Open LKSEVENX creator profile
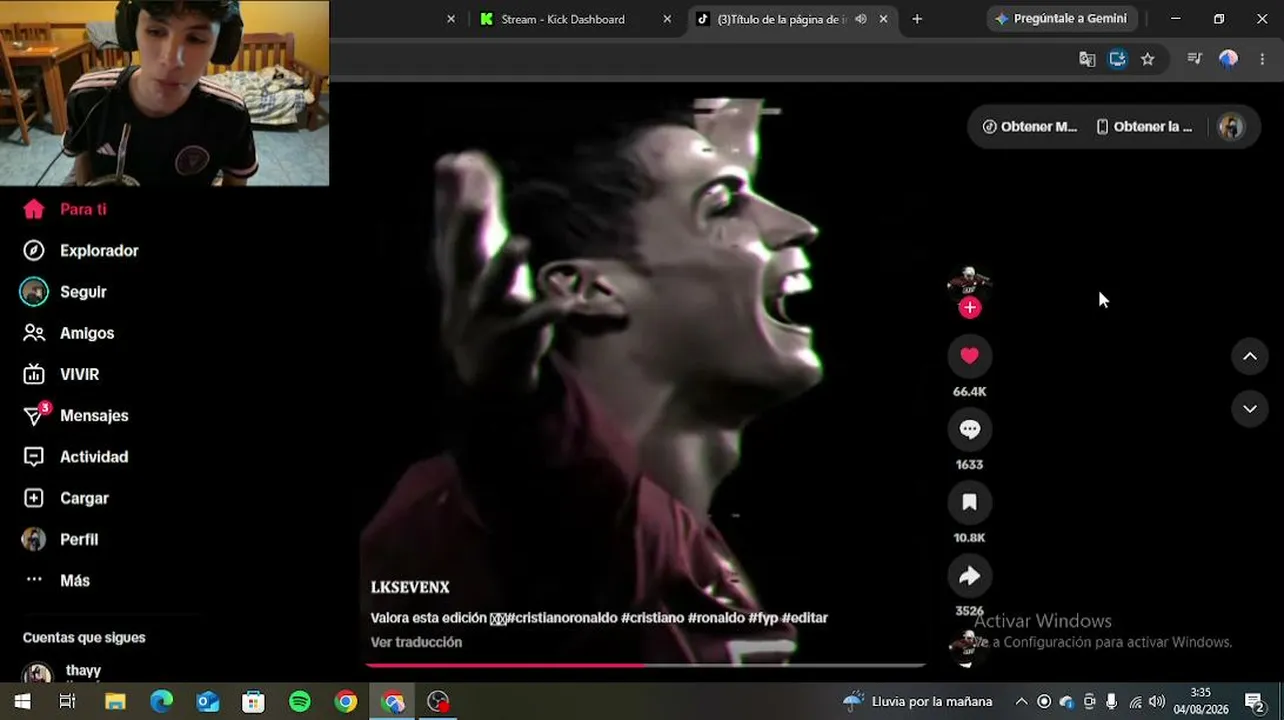Screen dimensions: 1284x720 click(x=410, y=588)
